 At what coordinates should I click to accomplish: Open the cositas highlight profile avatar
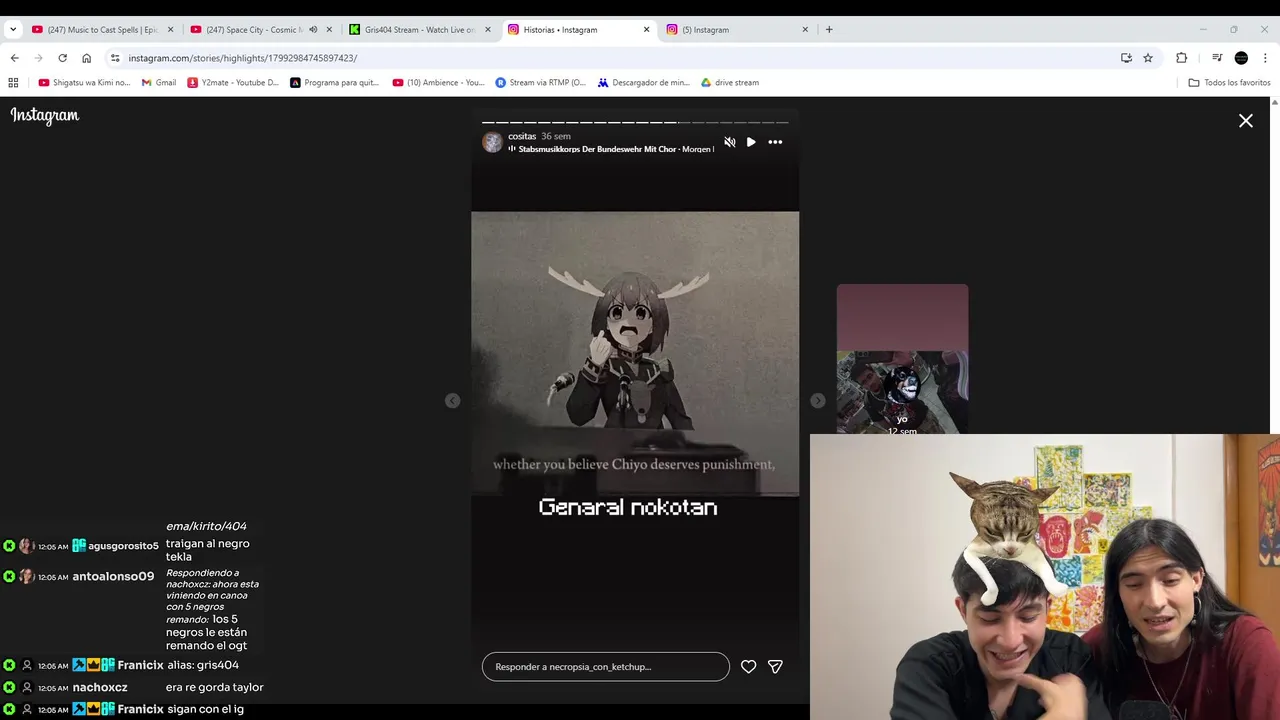[492, 142]
